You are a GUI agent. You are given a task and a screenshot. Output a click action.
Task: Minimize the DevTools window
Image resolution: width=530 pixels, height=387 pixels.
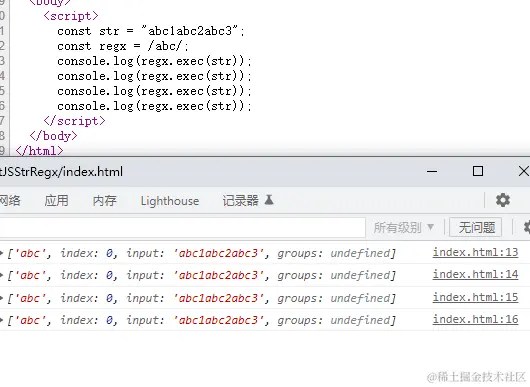pyautogui.click(x=432, y=171)
